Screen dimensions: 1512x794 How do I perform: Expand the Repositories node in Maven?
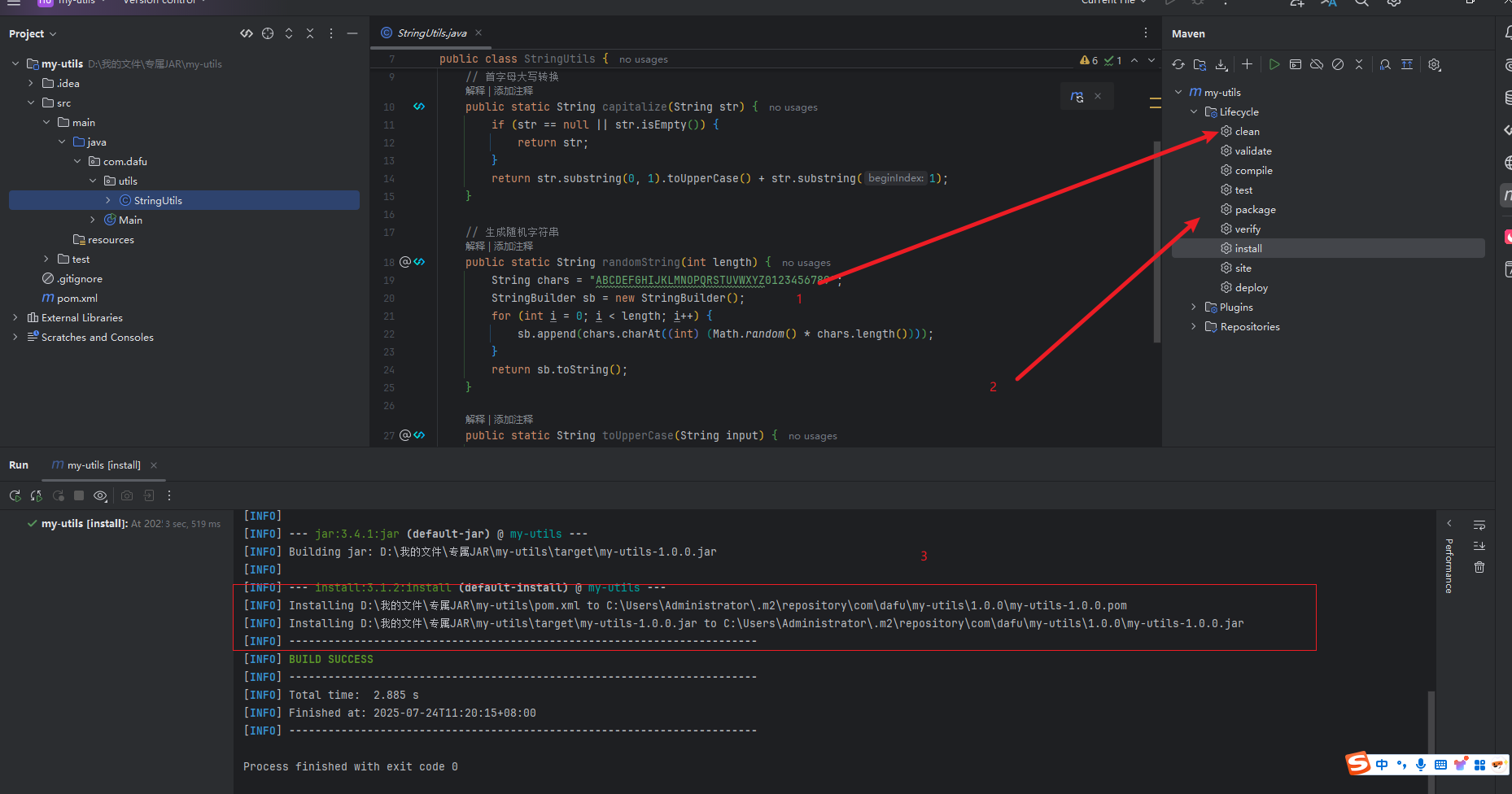pos(1194,326)
